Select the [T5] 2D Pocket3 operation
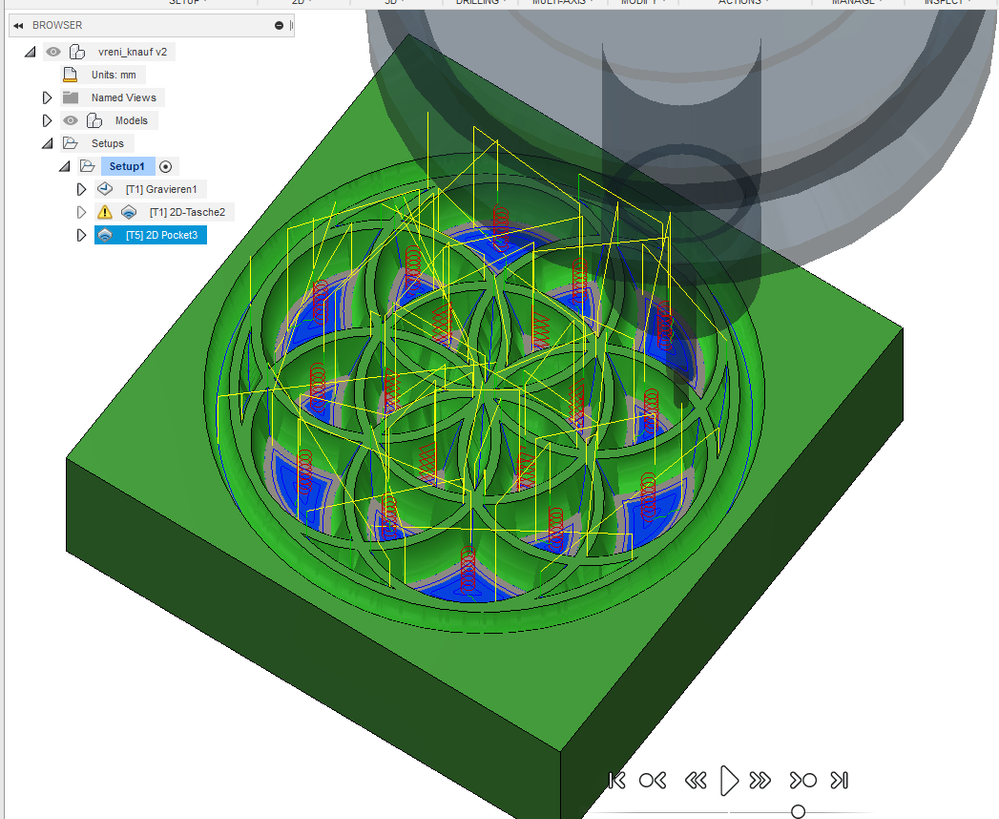Screen dimensions: 999x819 tap(161, 235)
